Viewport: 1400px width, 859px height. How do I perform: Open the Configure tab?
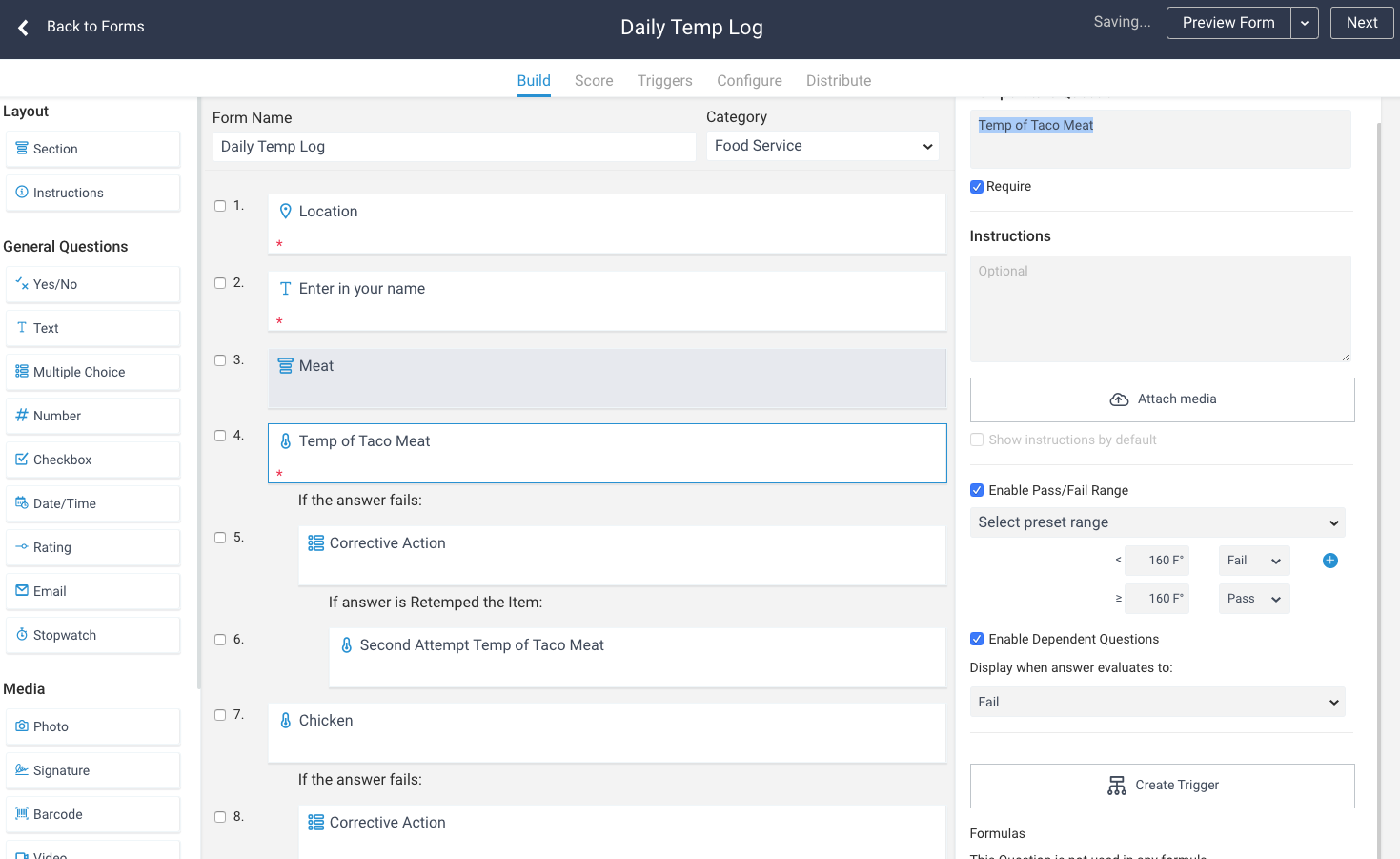coord(749,81)
